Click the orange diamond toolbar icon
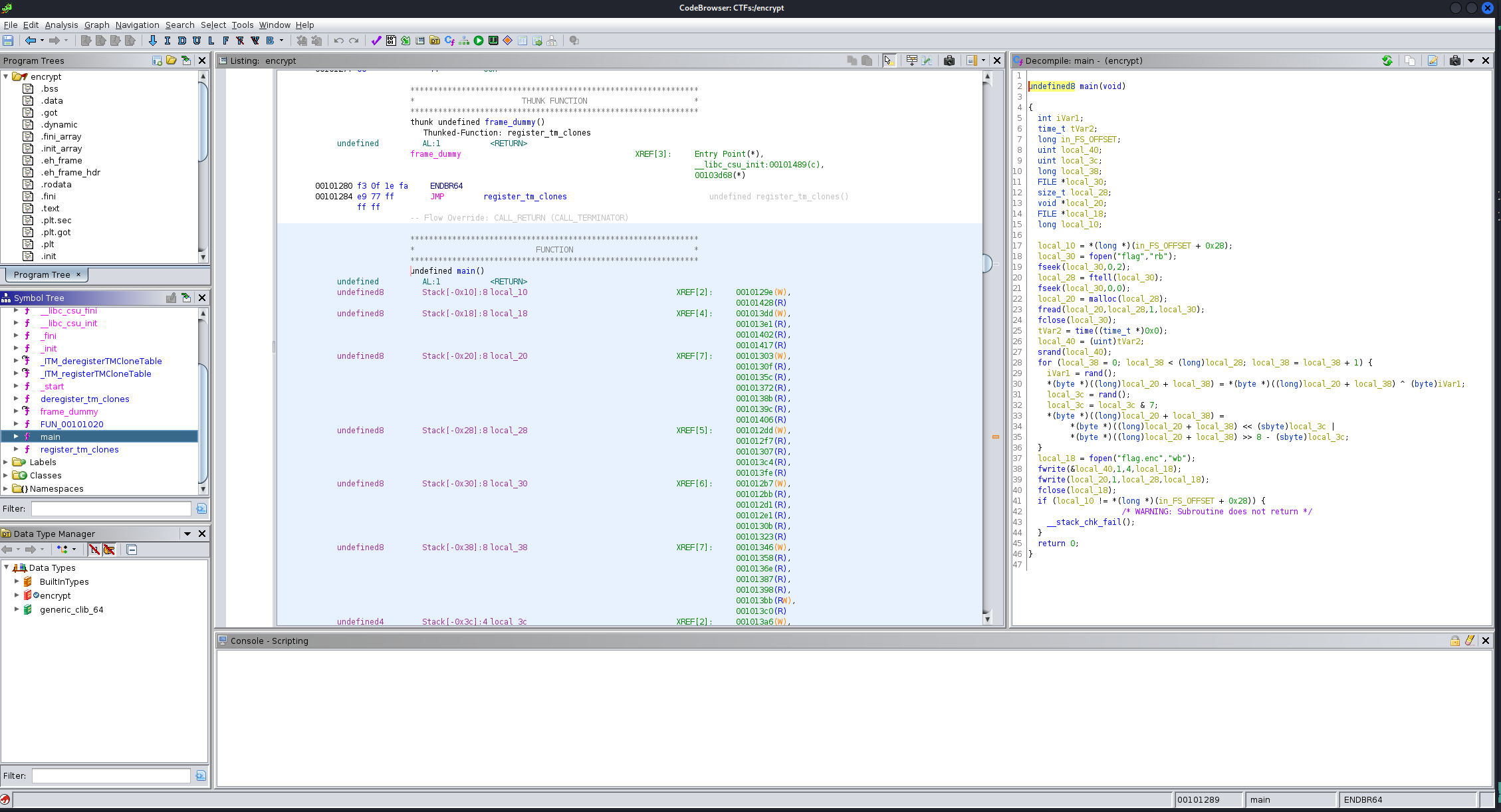The width and height of the screenshot is (1501, 812). point(508,41)
